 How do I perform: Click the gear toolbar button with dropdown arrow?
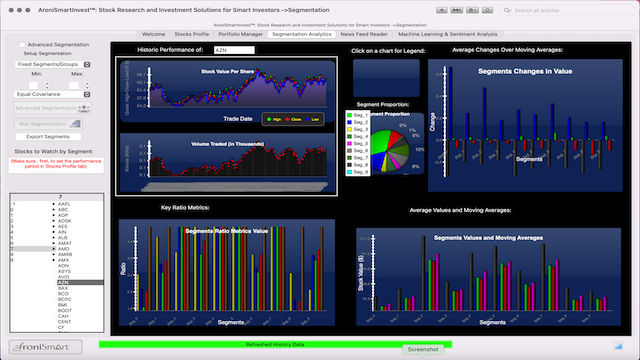pyautogui.click(x=472, y=10)
